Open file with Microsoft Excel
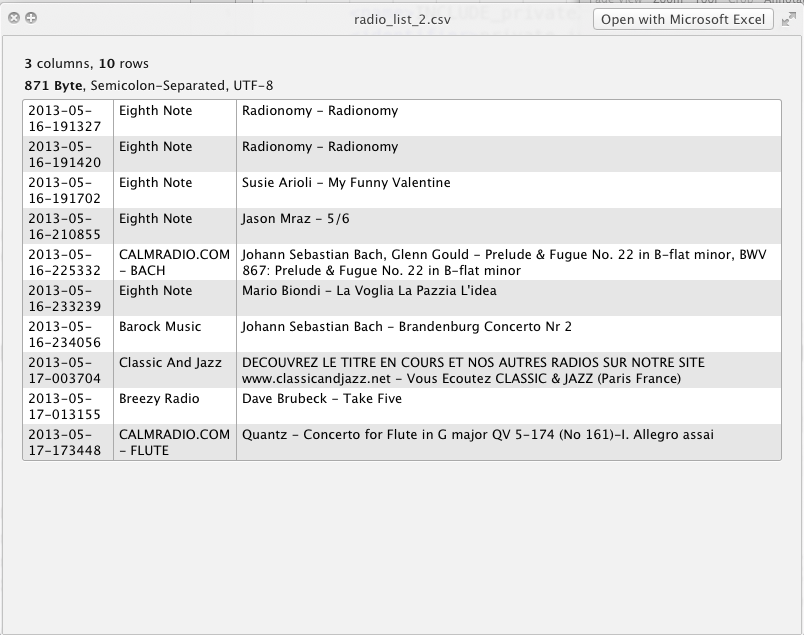 [683, 19]
